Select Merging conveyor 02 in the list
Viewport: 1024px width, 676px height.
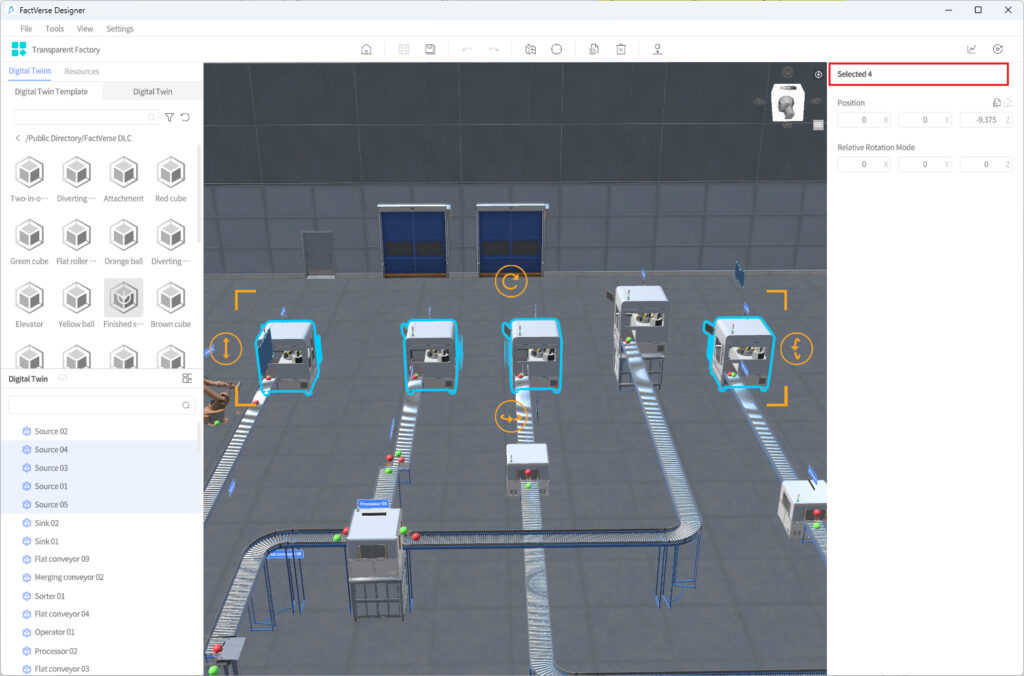[101, 577]
